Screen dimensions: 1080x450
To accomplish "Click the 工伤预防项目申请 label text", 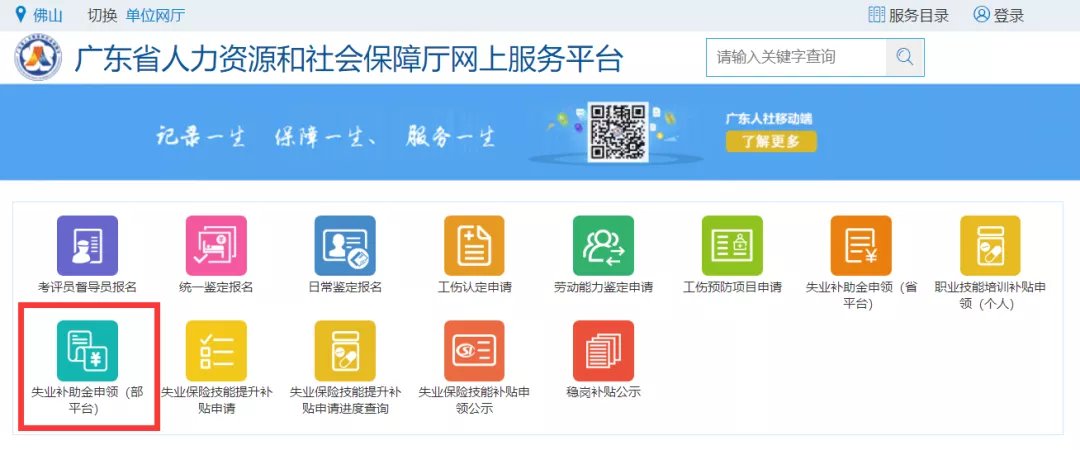I will pos(732,287).
